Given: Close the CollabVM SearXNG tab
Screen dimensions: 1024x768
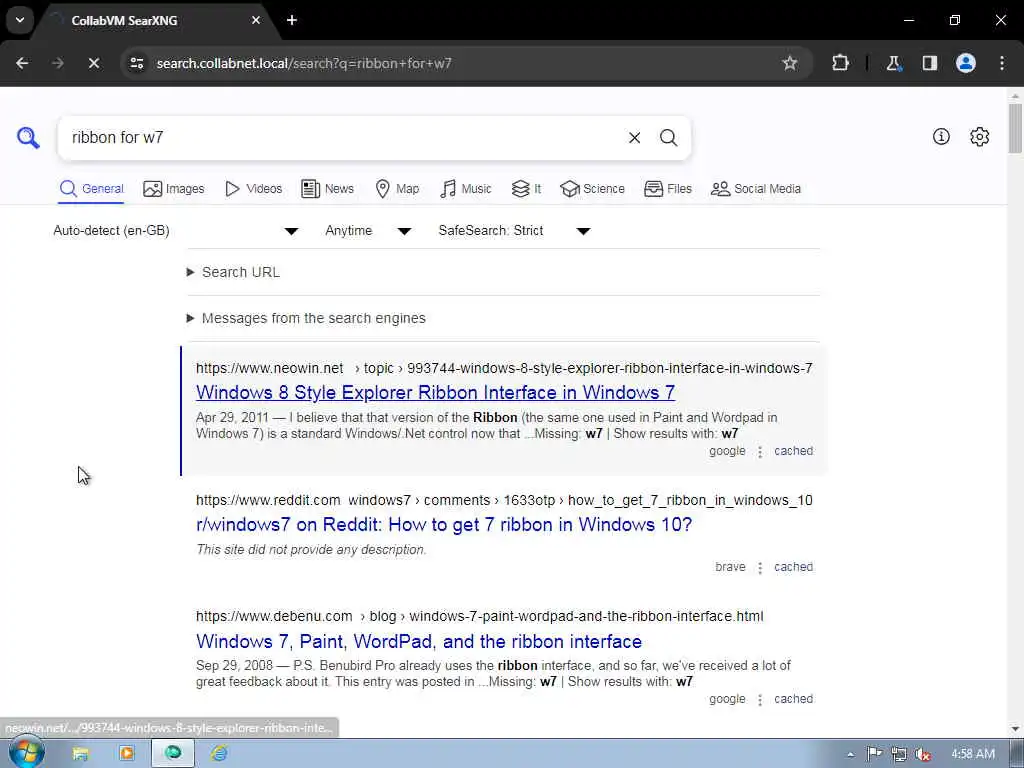Looking at the screenshot, I should point(256,20).
